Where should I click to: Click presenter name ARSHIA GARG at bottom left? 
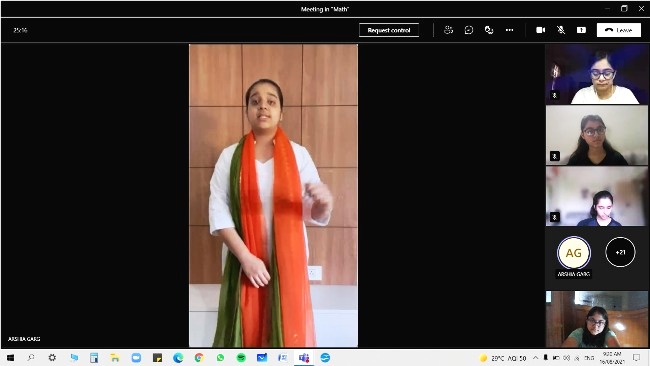tap(24, 339)
